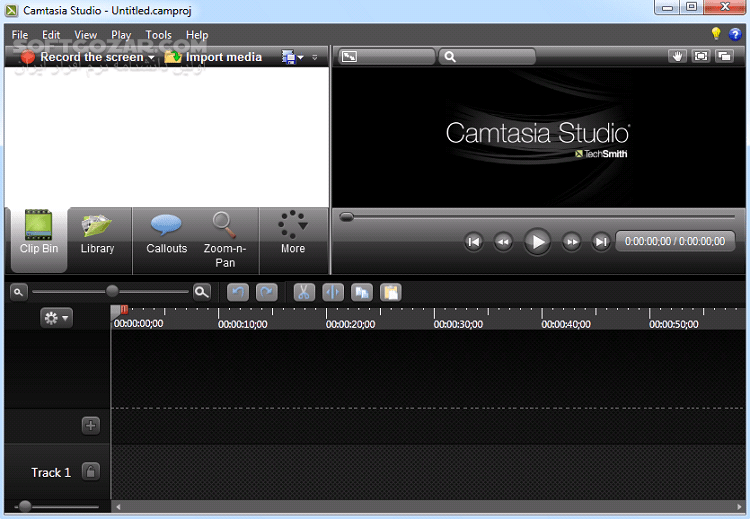750x519 pixels.
Task: Click timeline scrollbar right arrow
Action: [x=739, y=507]
